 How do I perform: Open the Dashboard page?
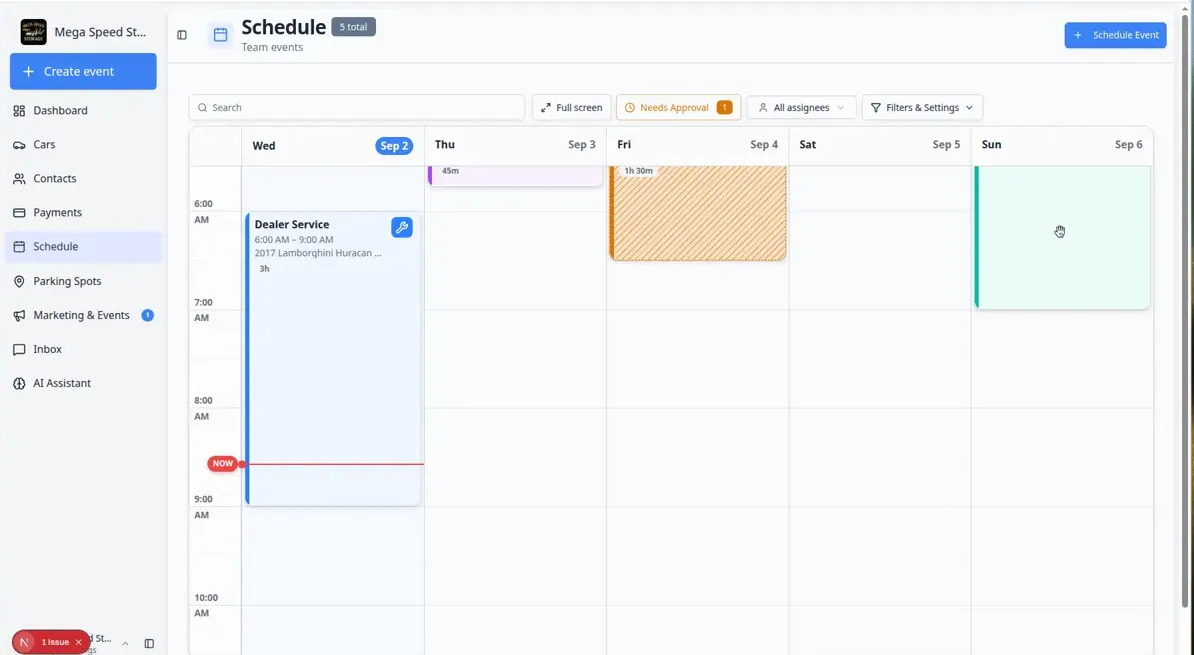[83, 110]
